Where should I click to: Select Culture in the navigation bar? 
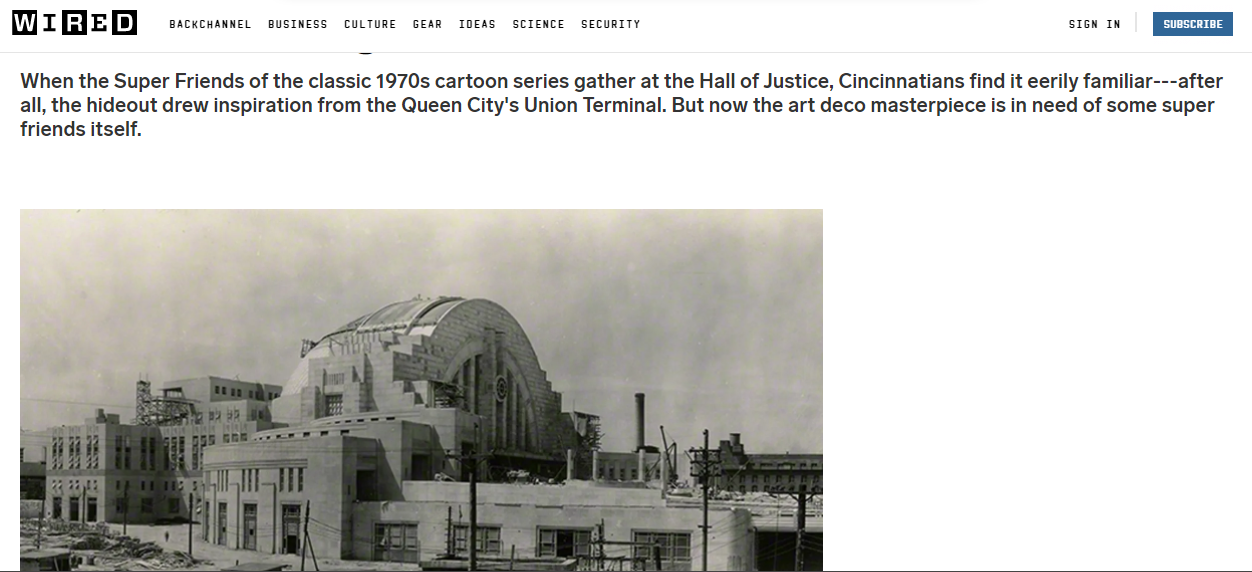(370, 24)
